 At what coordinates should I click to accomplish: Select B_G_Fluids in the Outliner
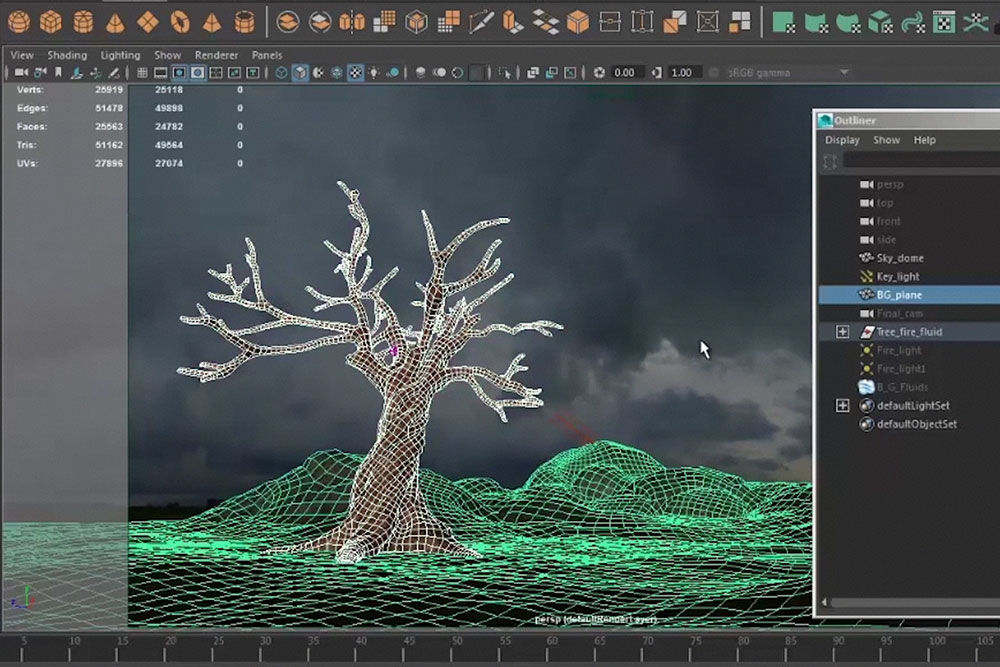902,387
